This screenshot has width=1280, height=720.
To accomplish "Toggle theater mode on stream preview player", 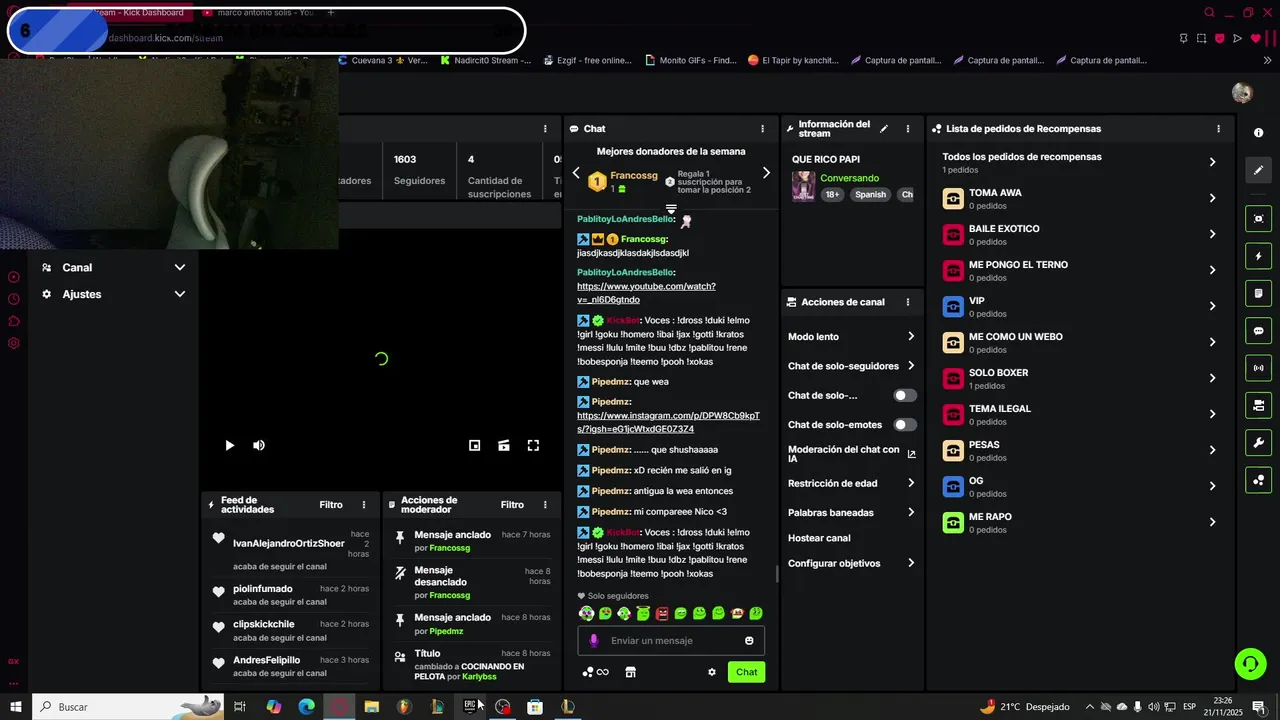I will tap(504, 446).
